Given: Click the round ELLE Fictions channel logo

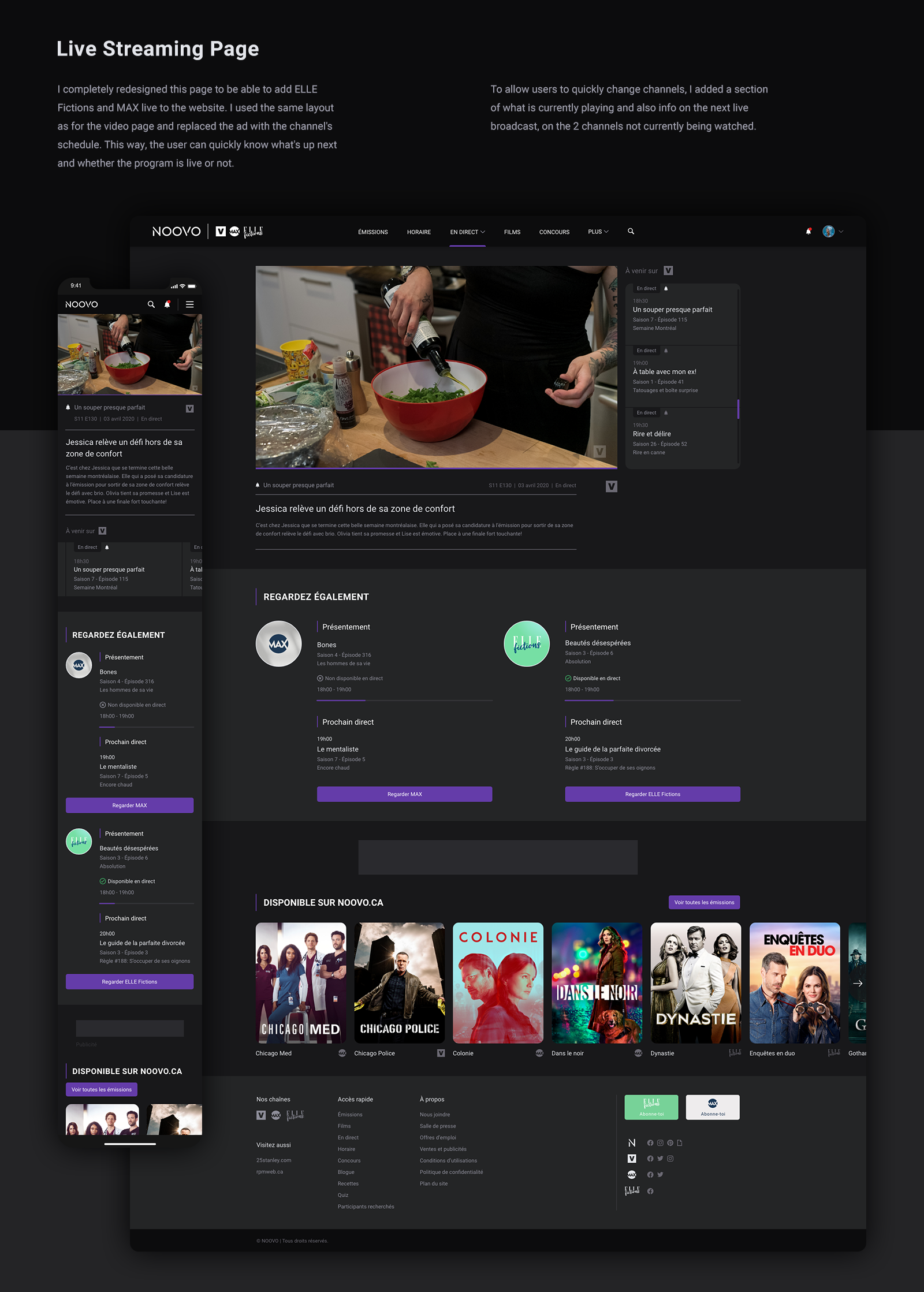Looking at the screenshot, I should pyautogui.click(x=527, y=643).
